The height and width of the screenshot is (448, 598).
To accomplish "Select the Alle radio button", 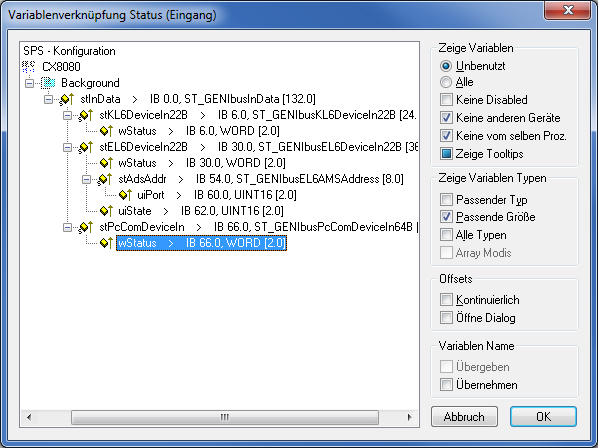I will (445, 82).
